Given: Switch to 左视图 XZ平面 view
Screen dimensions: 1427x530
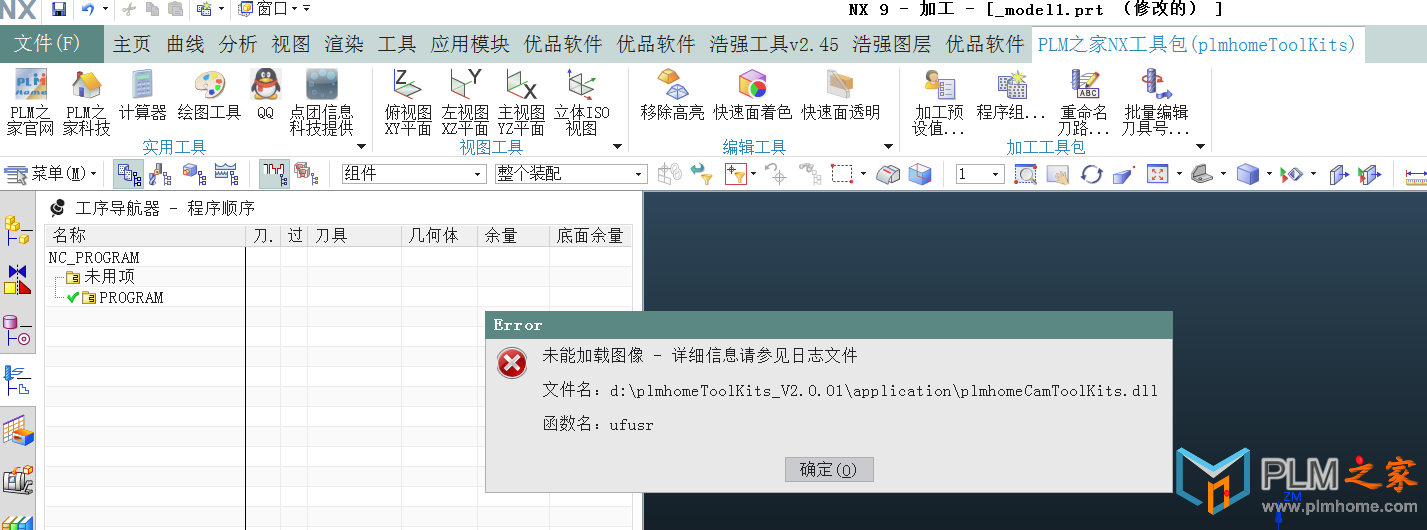Looking at the screenshot, I should tap(465, 102).
